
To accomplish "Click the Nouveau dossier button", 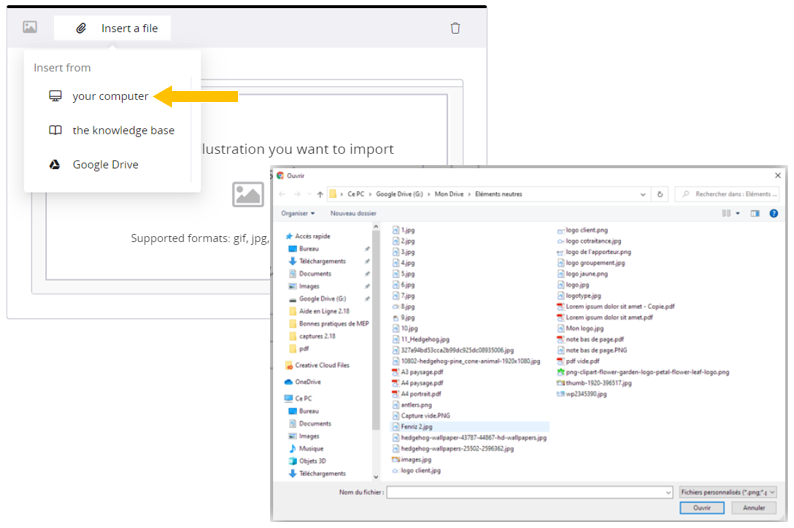I will click(x=353, y=213).
